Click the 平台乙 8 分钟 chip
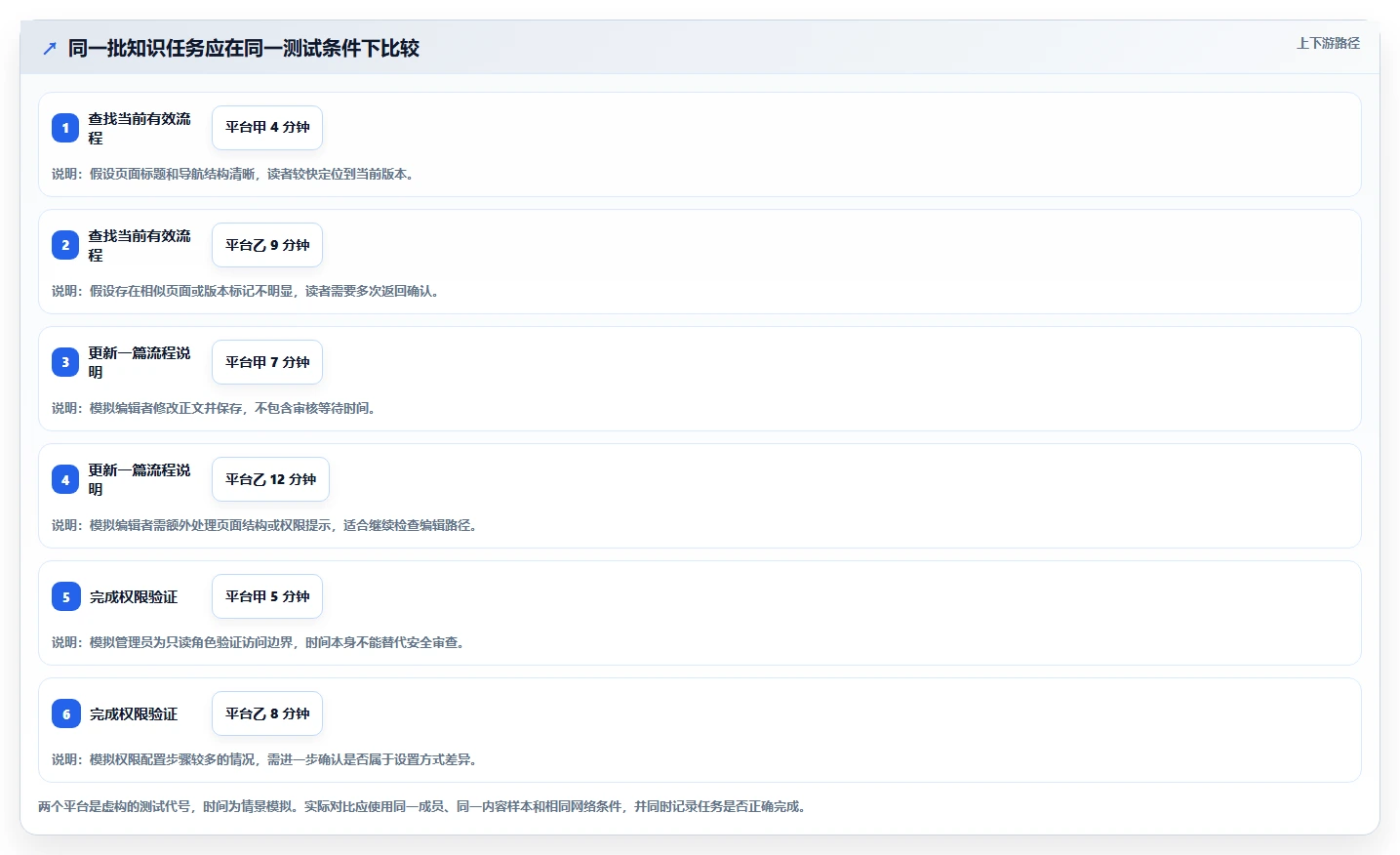 click(x=267, y=713)
